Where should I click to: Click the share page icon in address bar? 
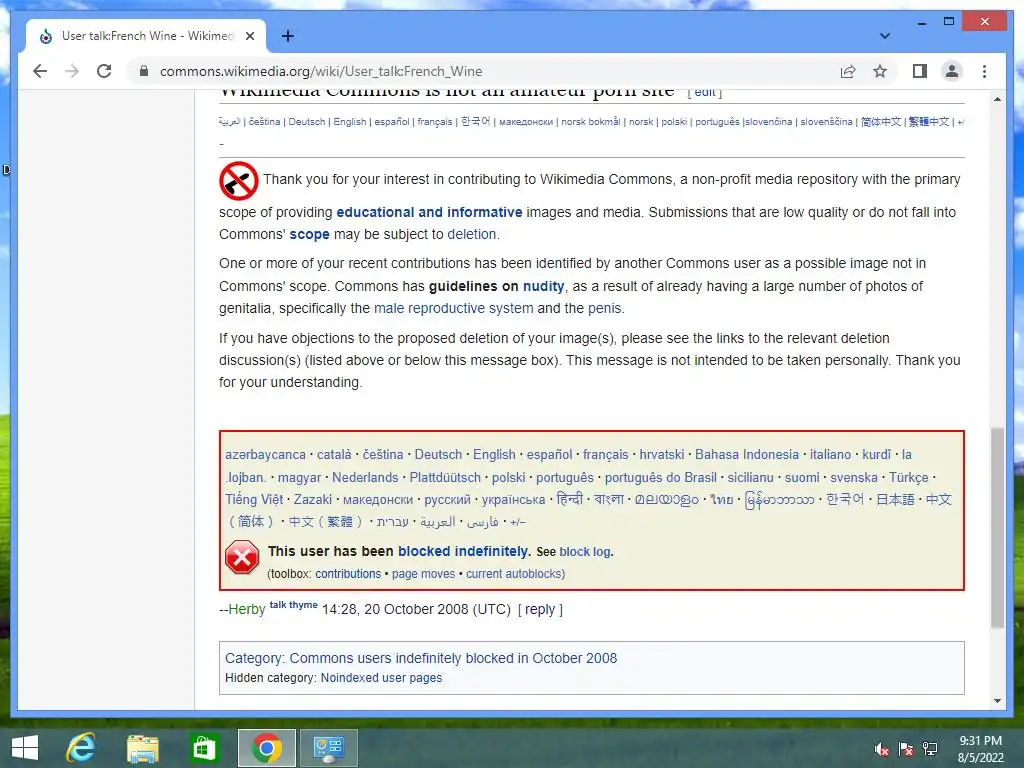848,71
